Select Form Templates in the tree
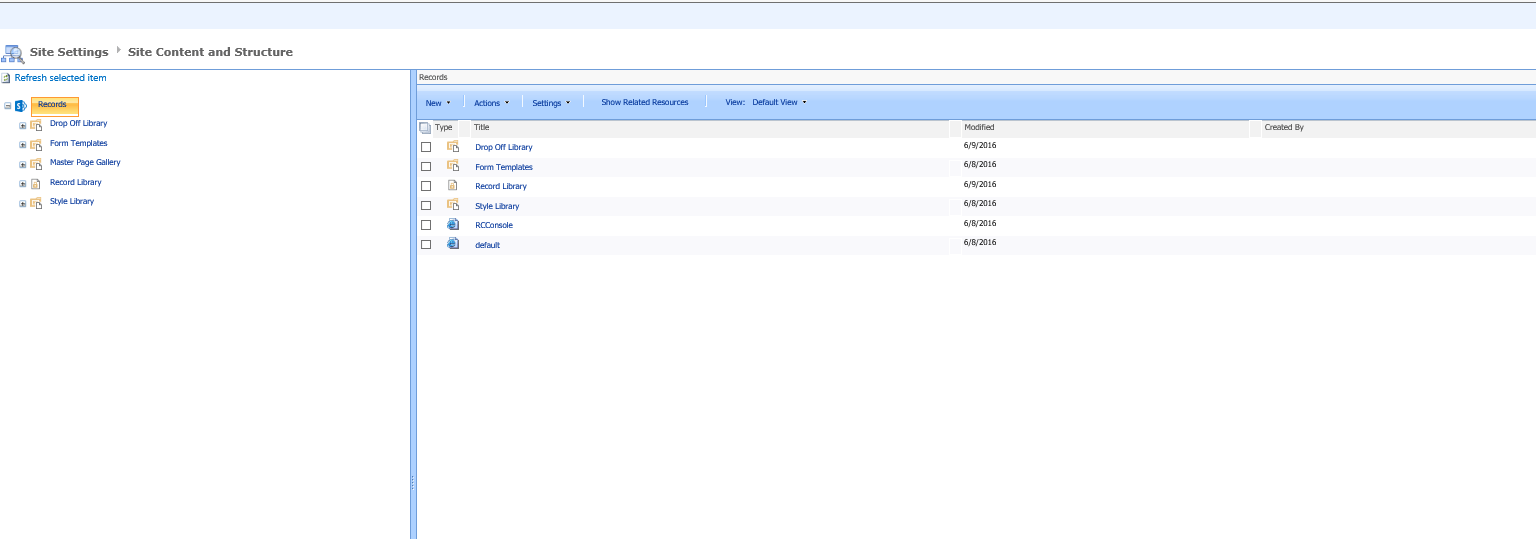The image size is (1536, 539). [x=78, y=143]
